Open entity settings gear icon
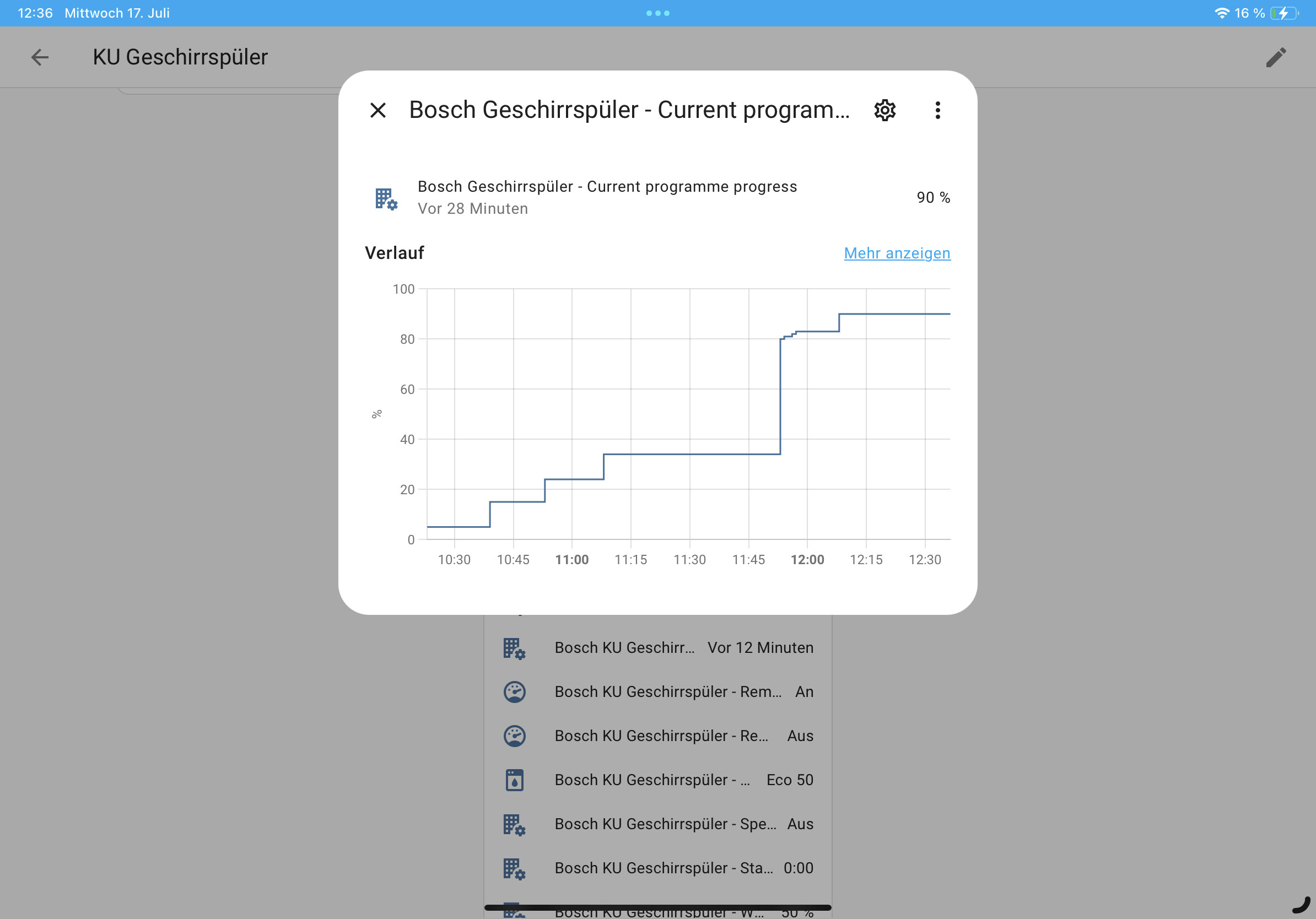 pos(884,110)
